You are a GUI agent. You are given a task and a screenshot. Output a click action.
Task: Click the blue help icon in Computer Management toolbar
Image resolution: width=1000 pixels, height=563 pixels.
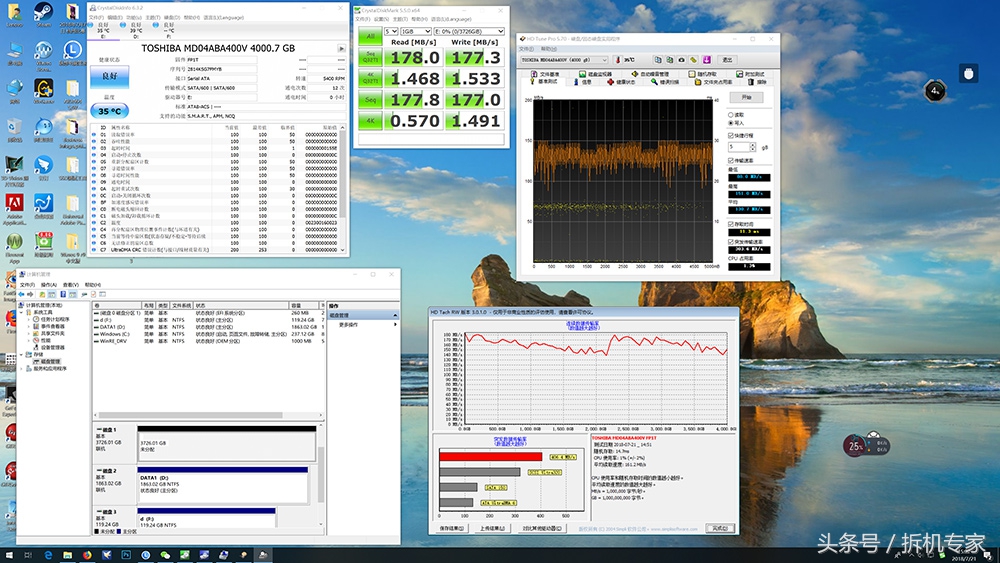(x=63, y=295)
